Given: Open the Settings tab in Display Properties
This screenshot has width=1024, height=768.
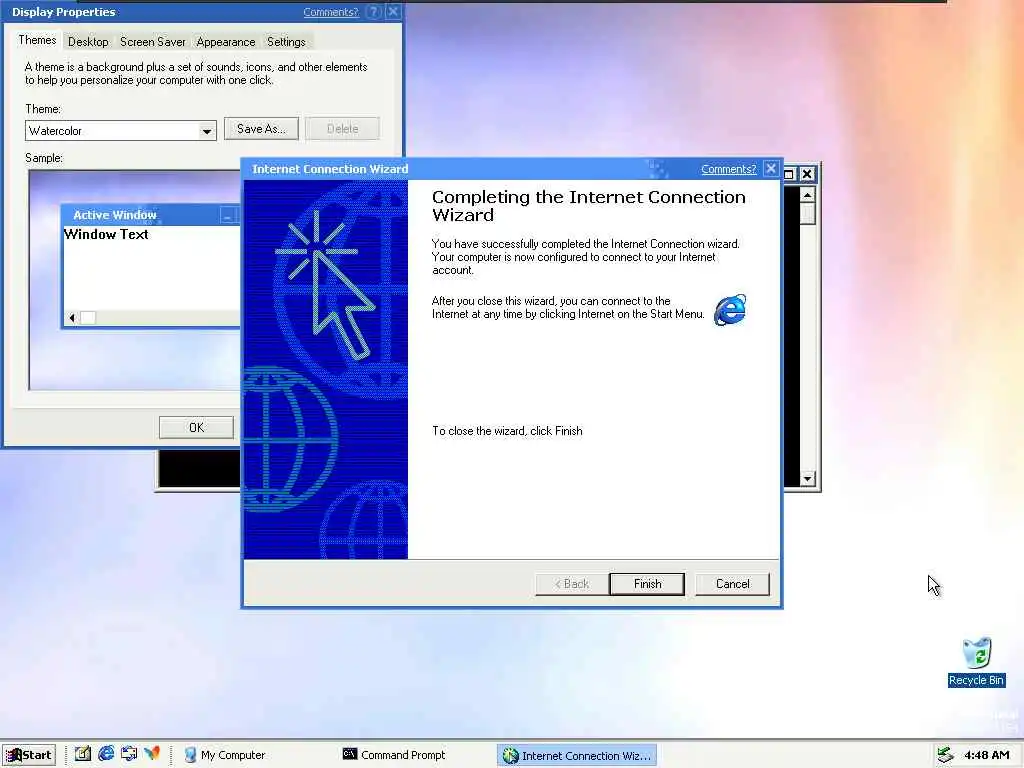Looking at the screenshot, I should pyautogui.click(x=286, y=42).
